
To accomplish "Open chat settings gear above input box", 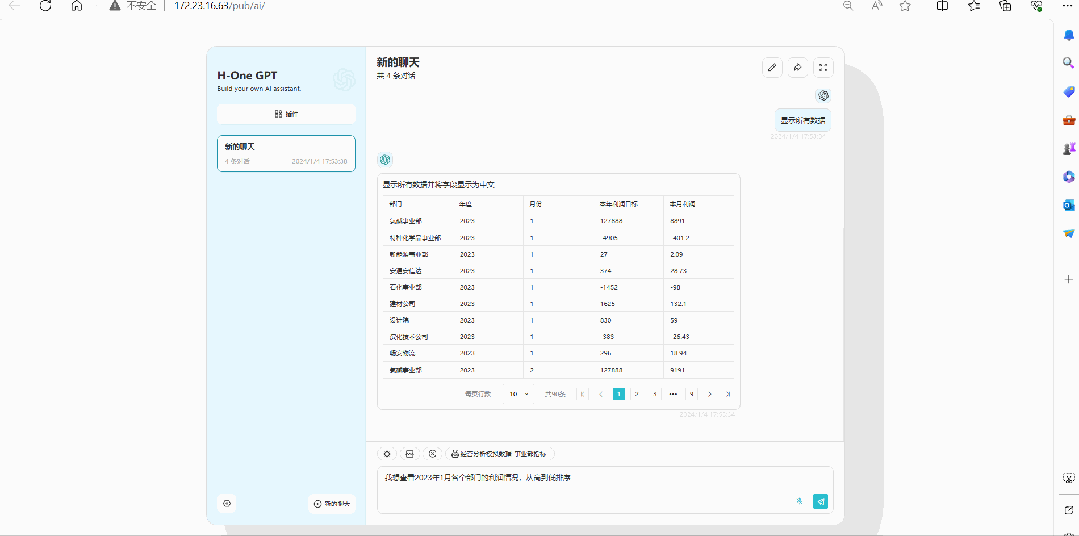I will 387,453.
